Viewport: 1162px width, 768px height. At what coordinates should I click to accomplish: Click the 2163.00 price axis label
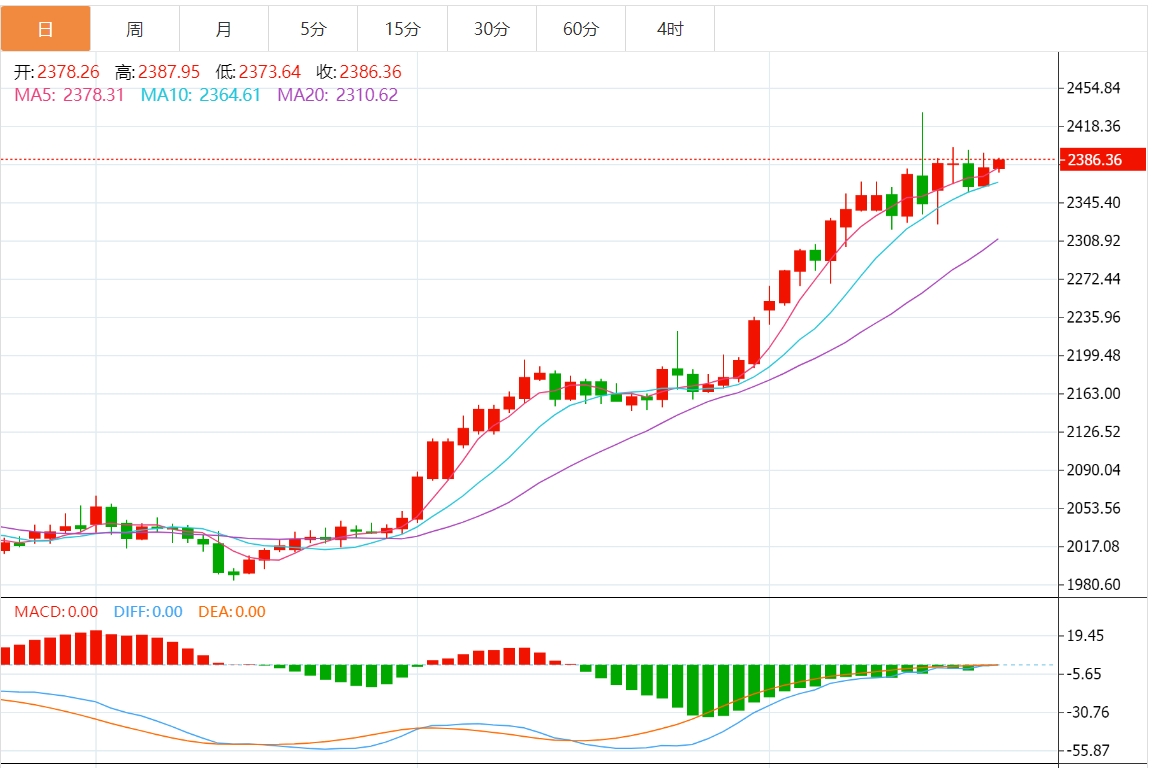1093,394
